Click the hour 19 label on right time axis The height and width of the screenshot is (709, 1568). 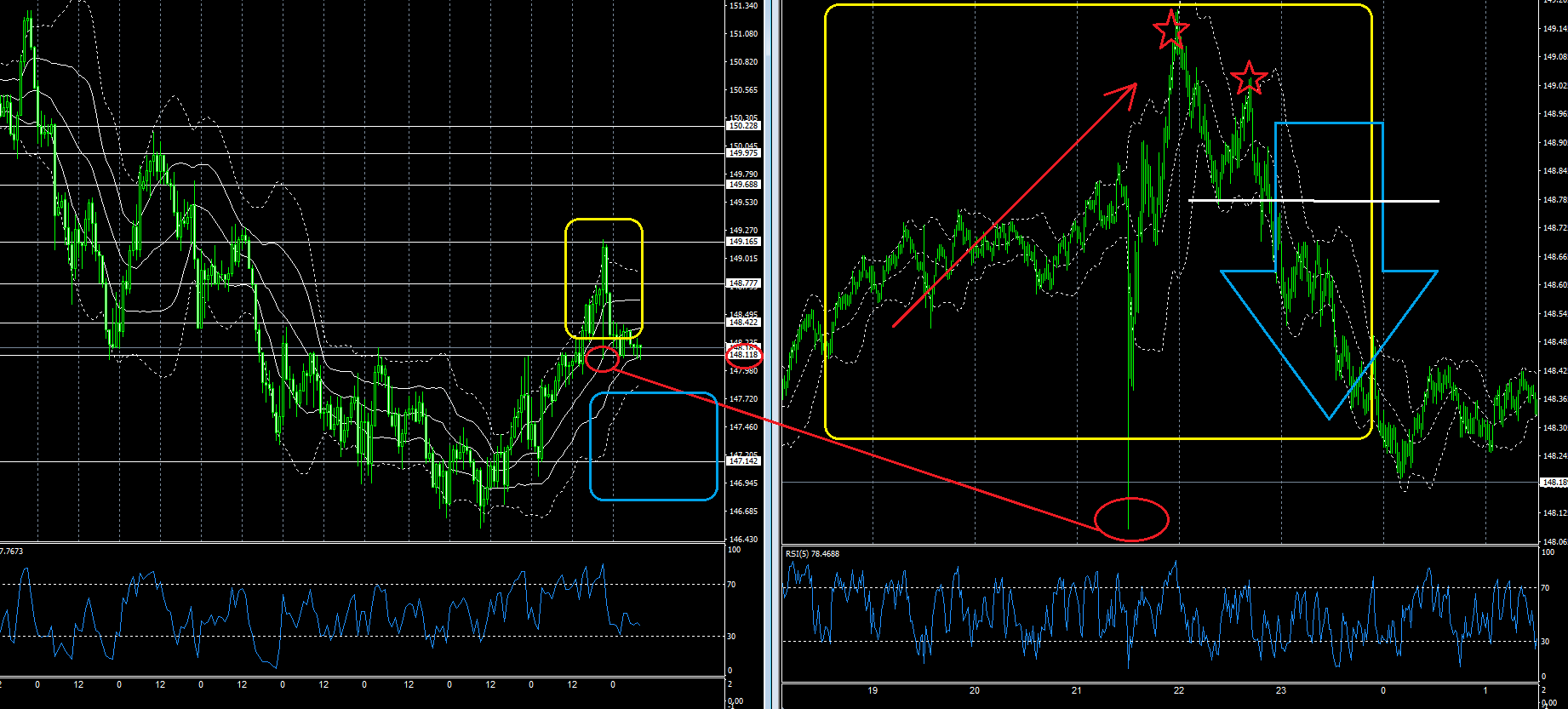click(x=873, y=690)
